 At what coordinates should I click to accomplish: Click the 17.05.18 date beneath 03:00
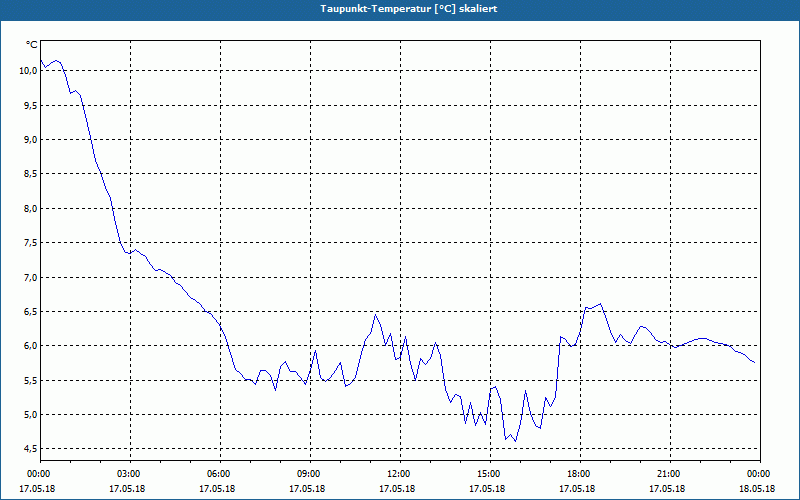pos(128,489)
